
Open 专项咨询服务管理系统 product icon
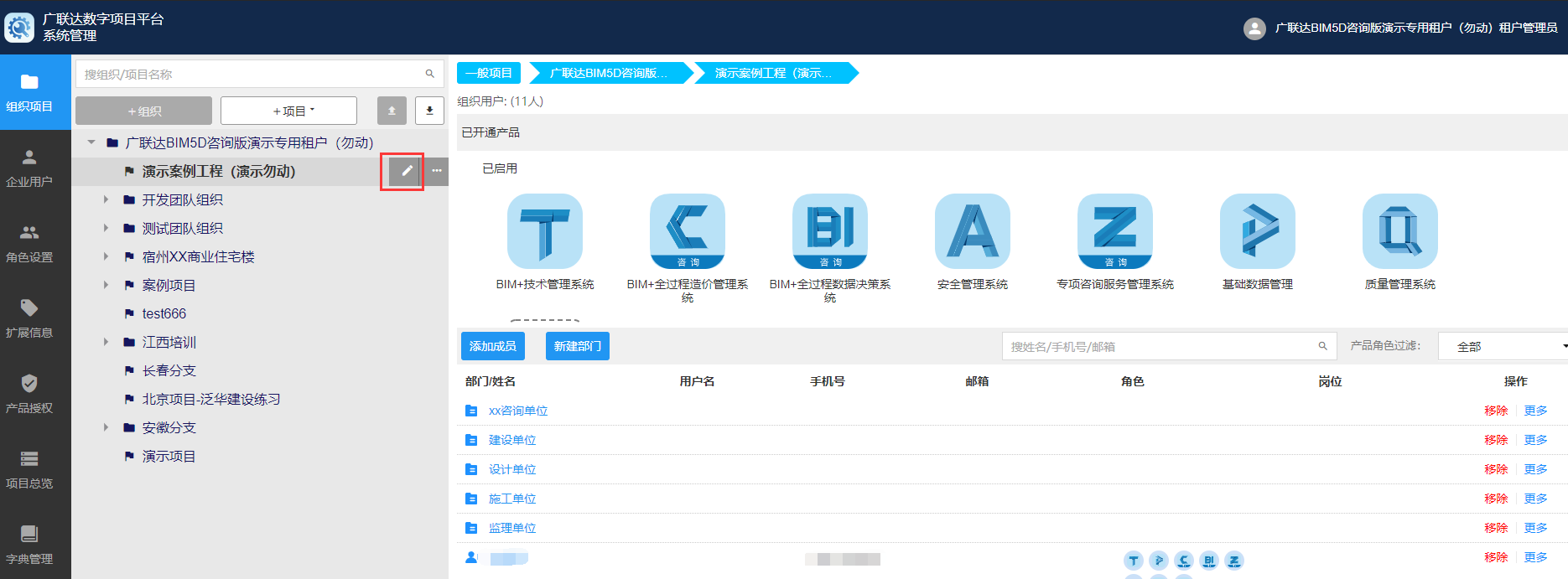1115,231
